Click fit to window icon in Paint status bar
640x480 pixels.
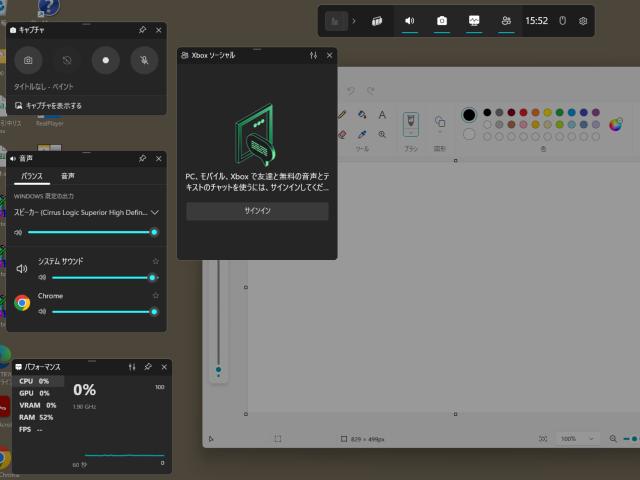(543, 439)
